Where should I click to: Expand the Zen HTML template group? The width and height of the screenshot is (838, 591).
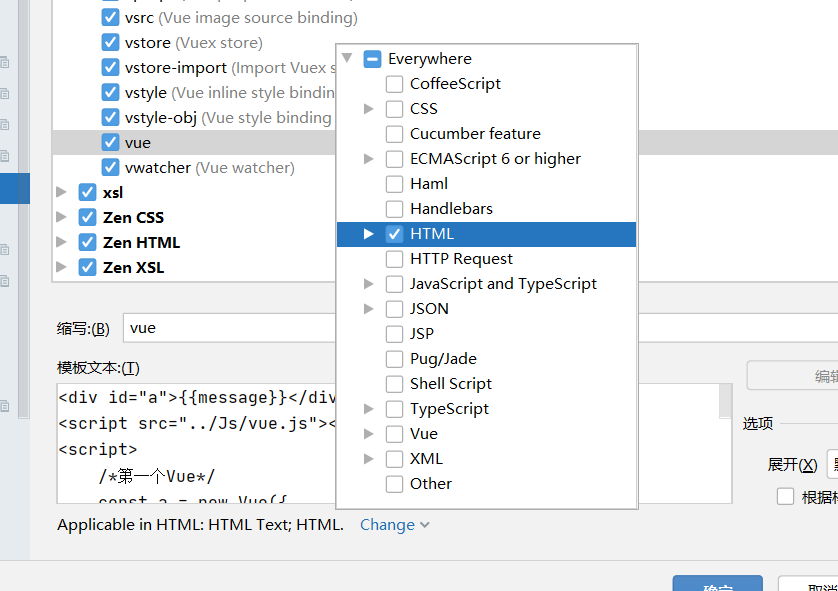(62, 242)
